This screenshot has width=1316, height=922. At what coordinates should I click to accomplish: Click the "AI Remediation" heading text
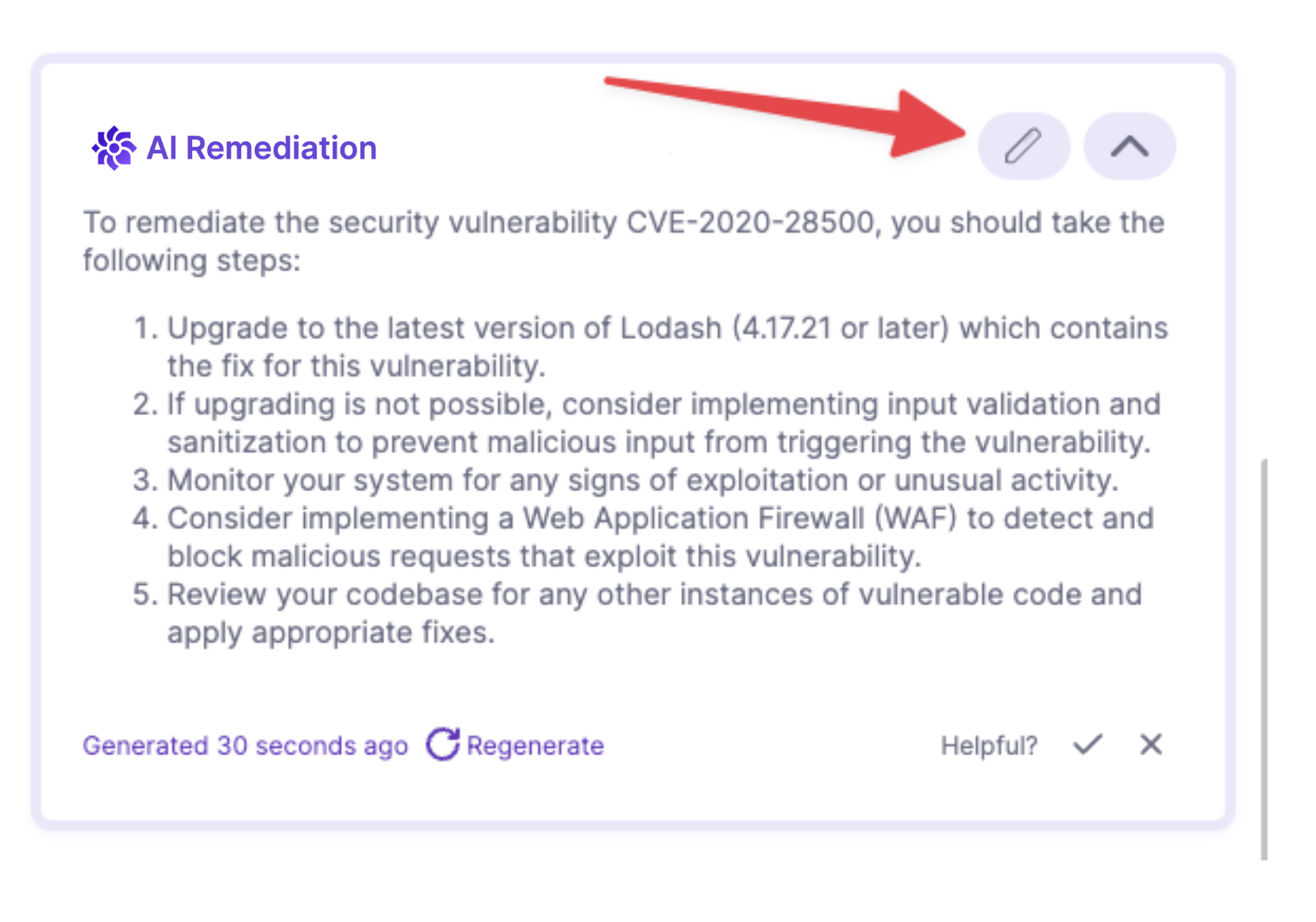(261, 148)
